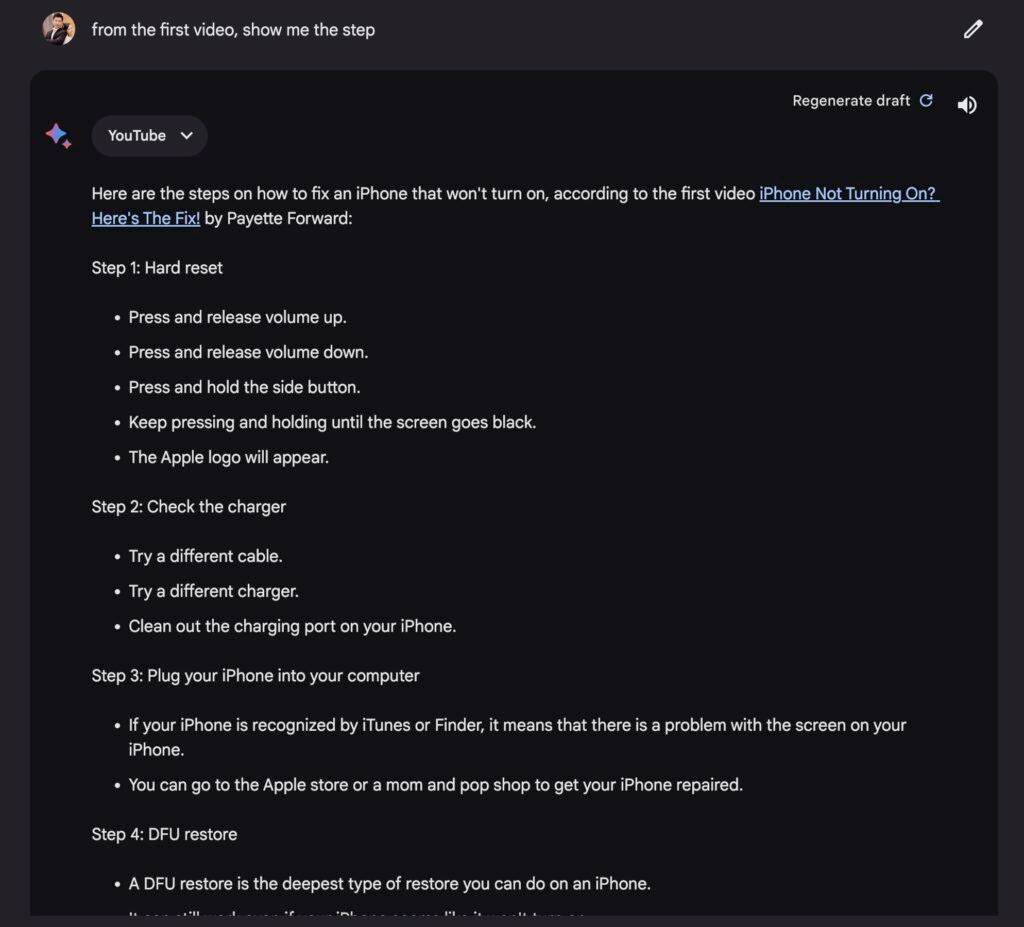Click 'Try a different cable' bullet
This screenshot has height=927, width=1024.
206,556
